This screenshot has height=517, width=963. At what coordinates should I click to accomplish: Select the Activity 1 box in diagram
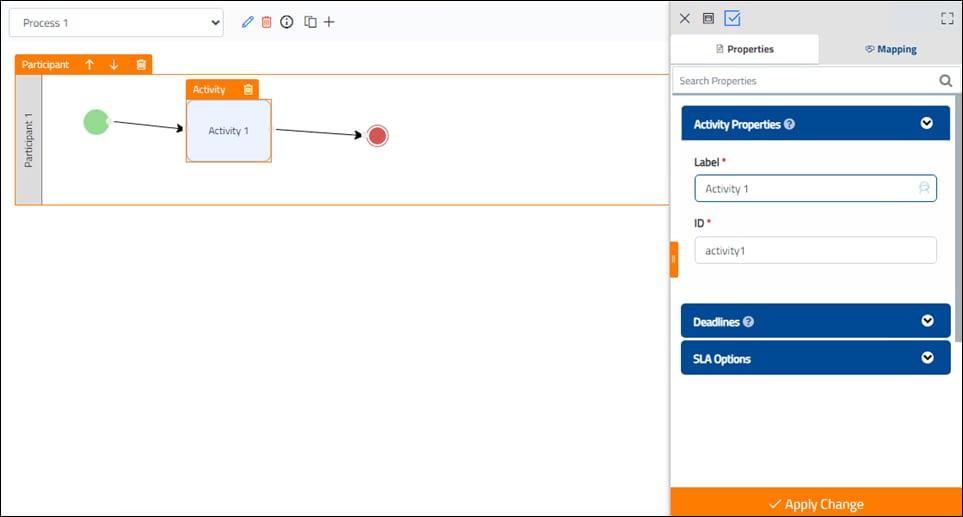pyautogui.click(x=228, y=131)
